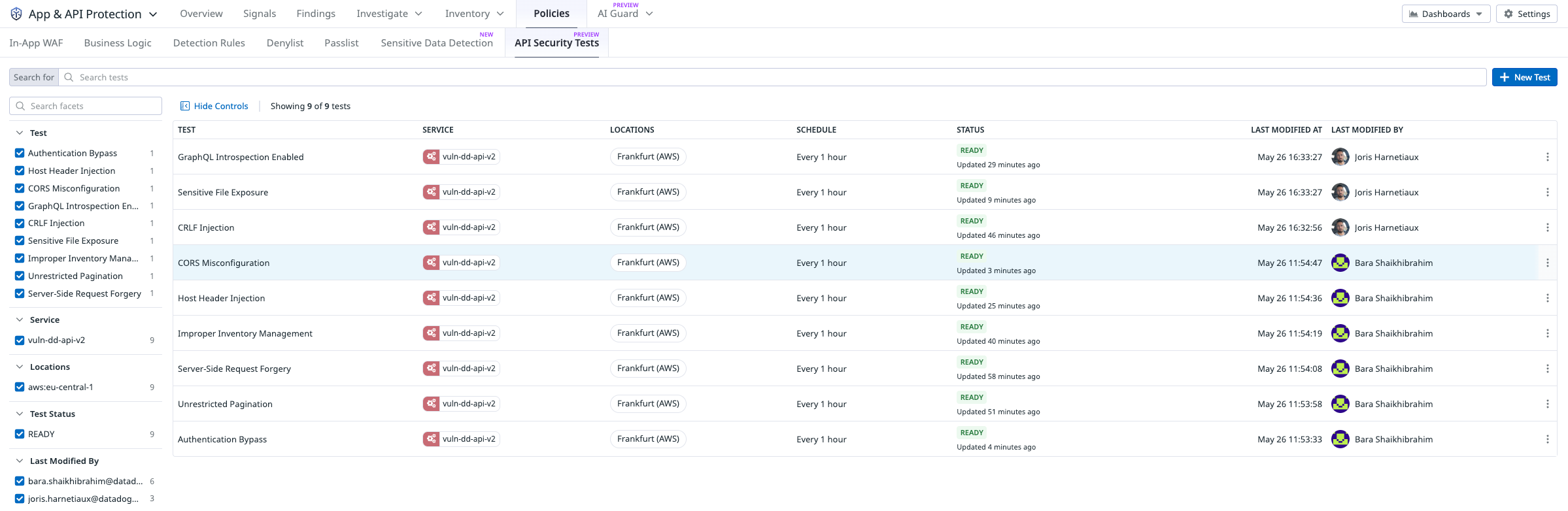Click the Search for label button
1568x511 pixels.
point(34,77)
